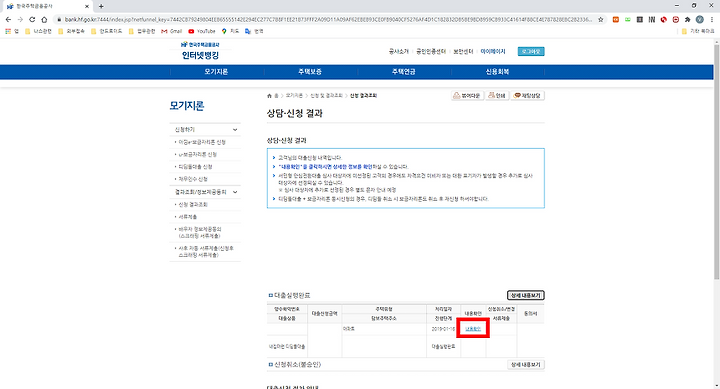Open the 채팅상담 chat button

pos(528,96)
